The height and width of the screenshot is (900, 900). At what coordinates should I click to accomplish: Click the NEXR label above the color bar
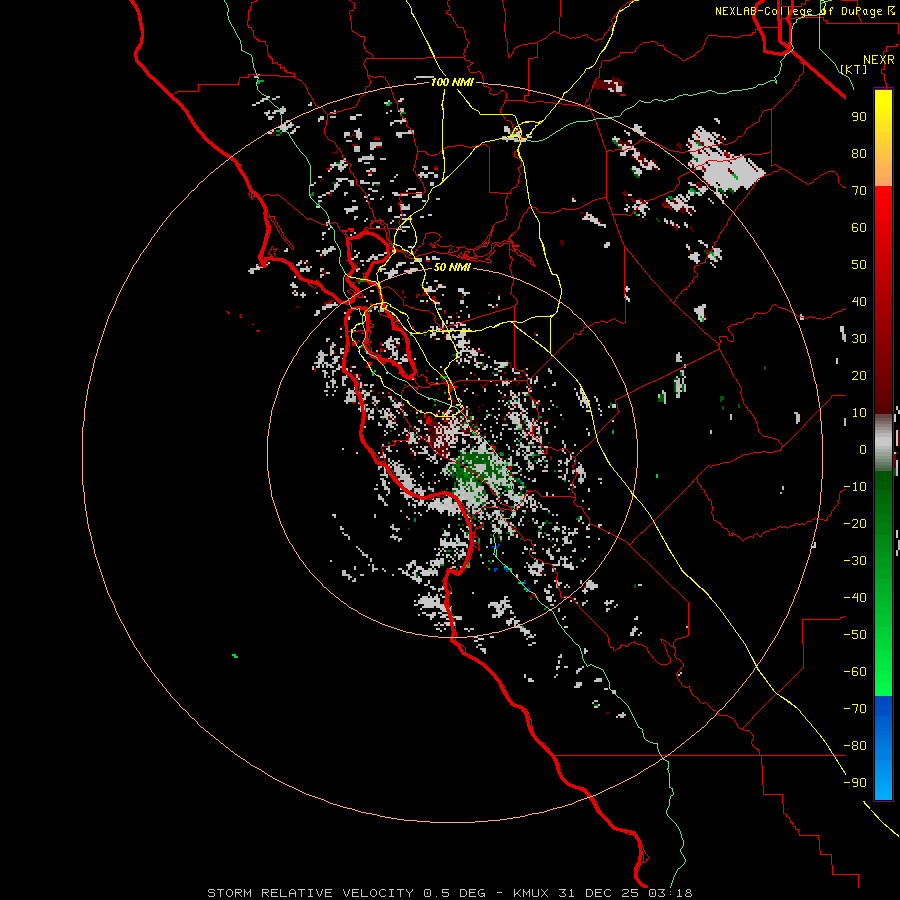[x=879, y=60]
